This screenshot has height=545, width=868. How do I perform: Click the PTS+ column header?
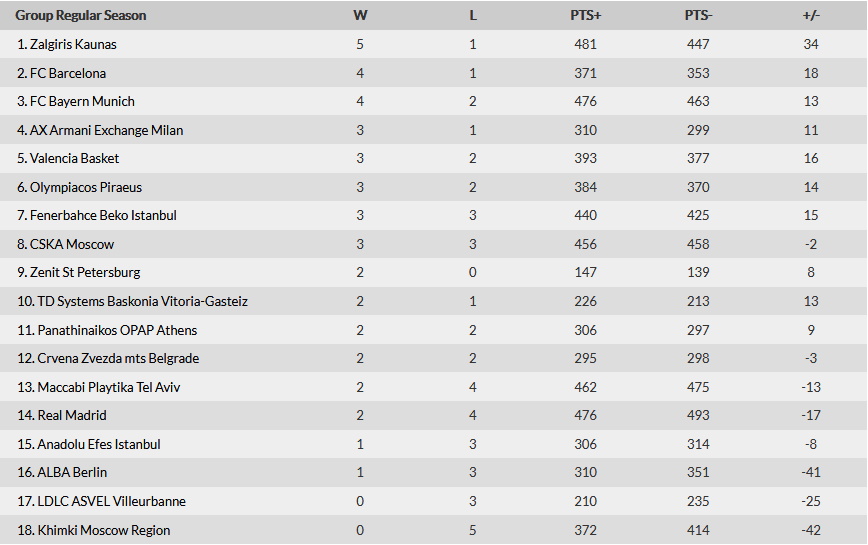tap(586, 15)
